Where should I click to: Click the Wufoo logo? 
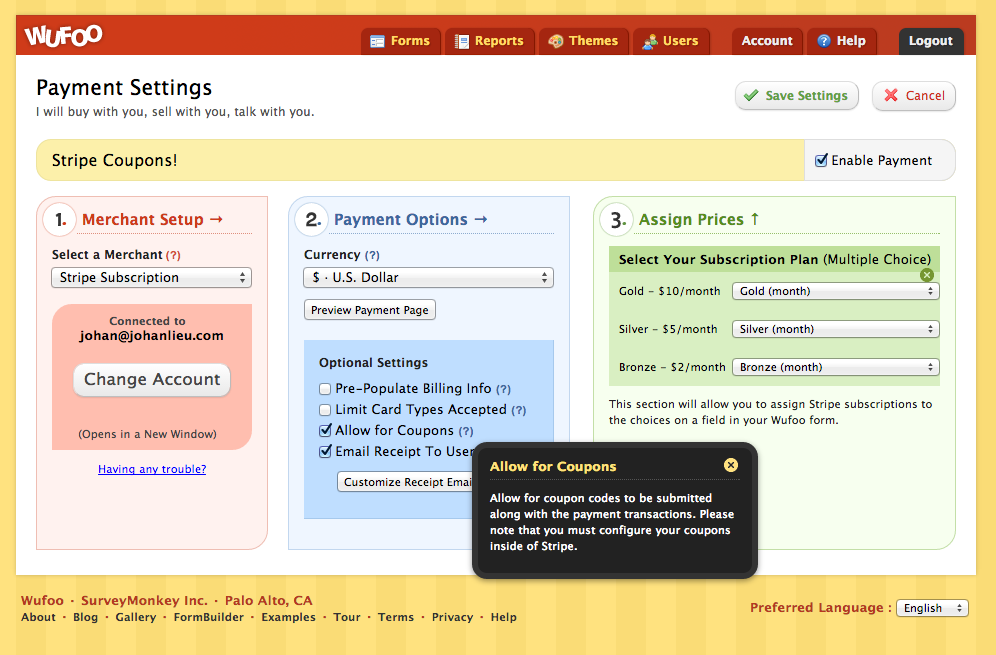point(63,36)
